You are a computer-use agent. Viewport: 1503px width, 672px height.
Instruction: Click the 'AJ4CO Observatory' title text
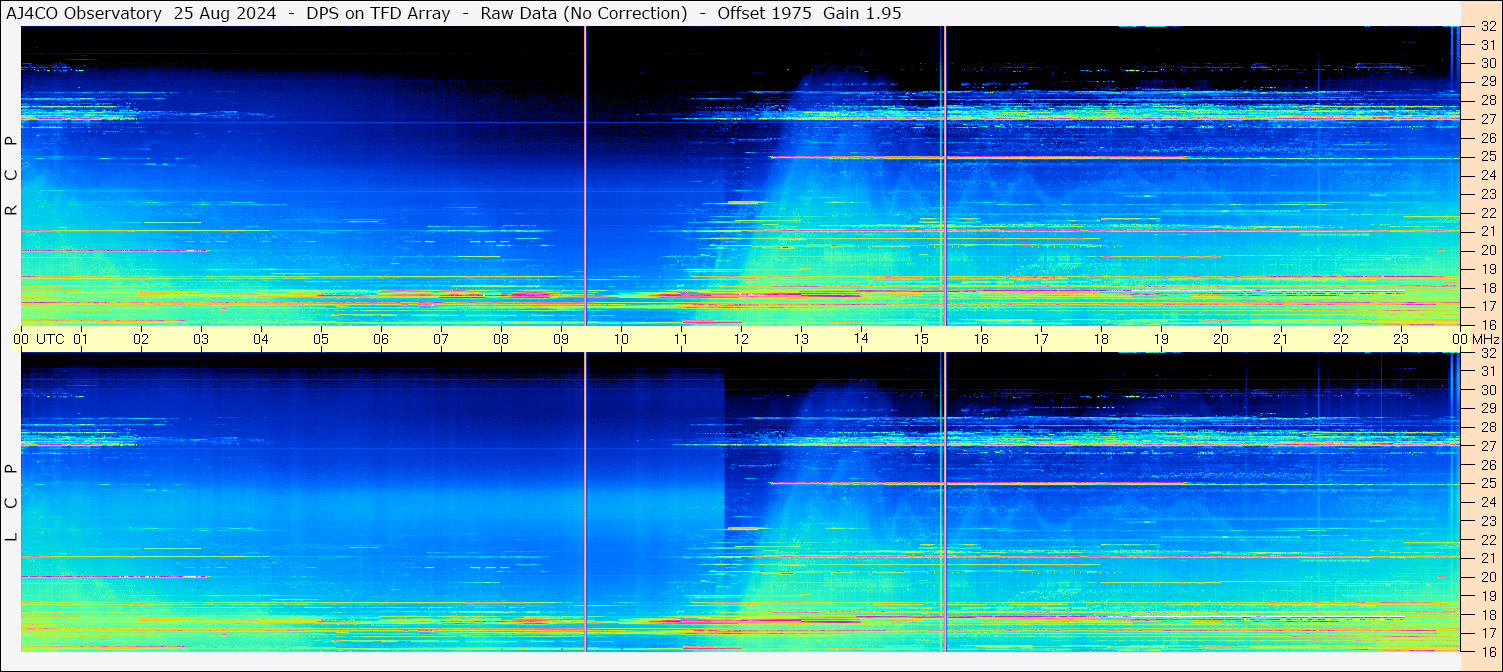point(84,13)
